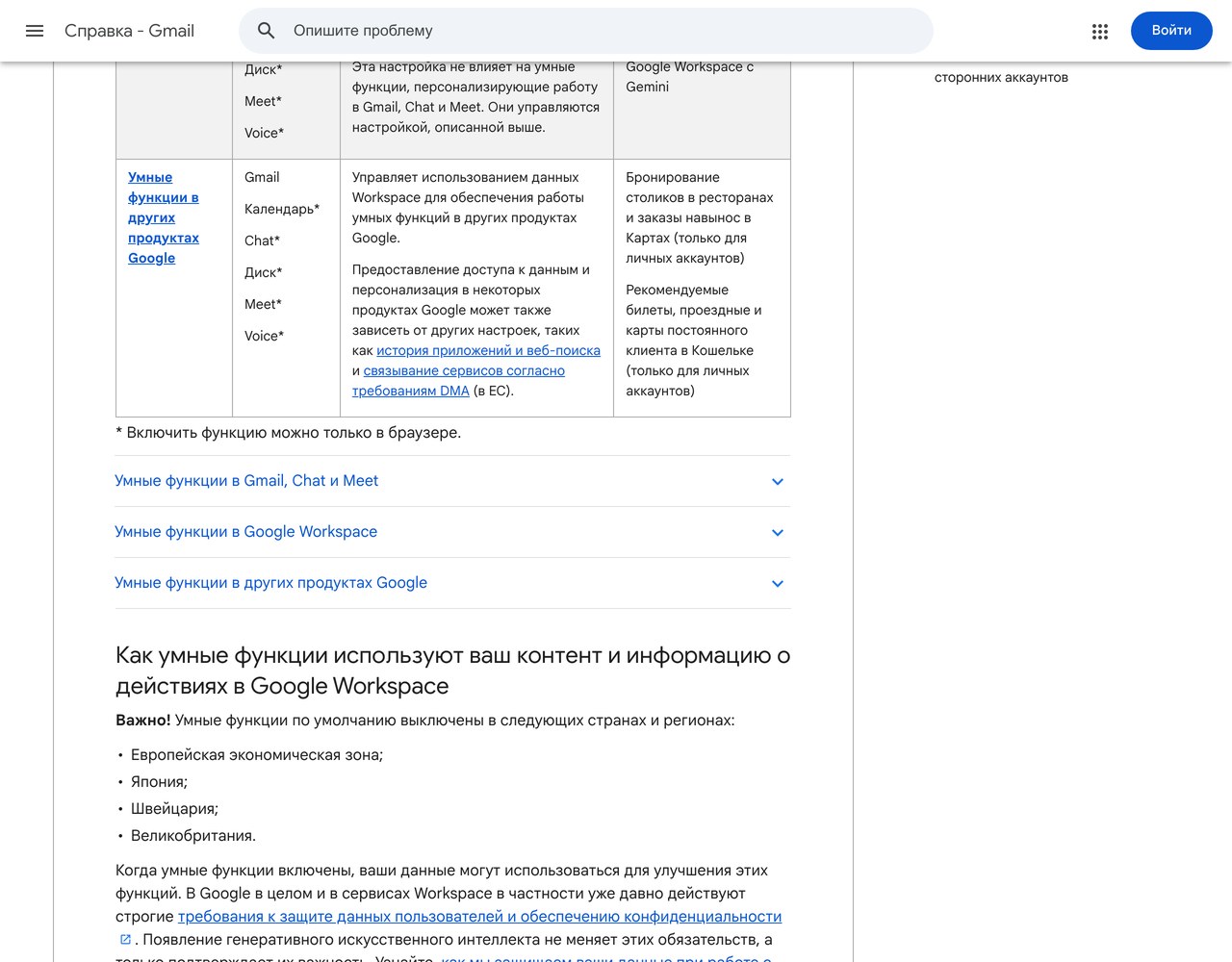Screen dimensions: 1232x962
Task: Click the external link icon before 'Появление'
Action: [125, 940]
